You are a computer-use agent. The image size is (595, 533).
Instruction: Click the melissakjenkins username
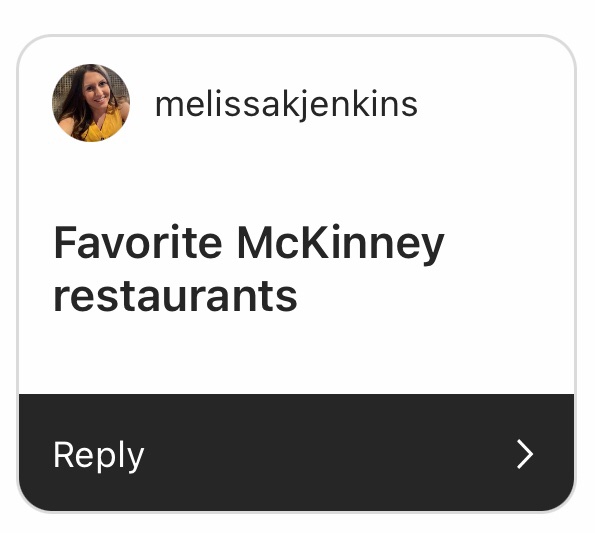[x=286, y=105]
